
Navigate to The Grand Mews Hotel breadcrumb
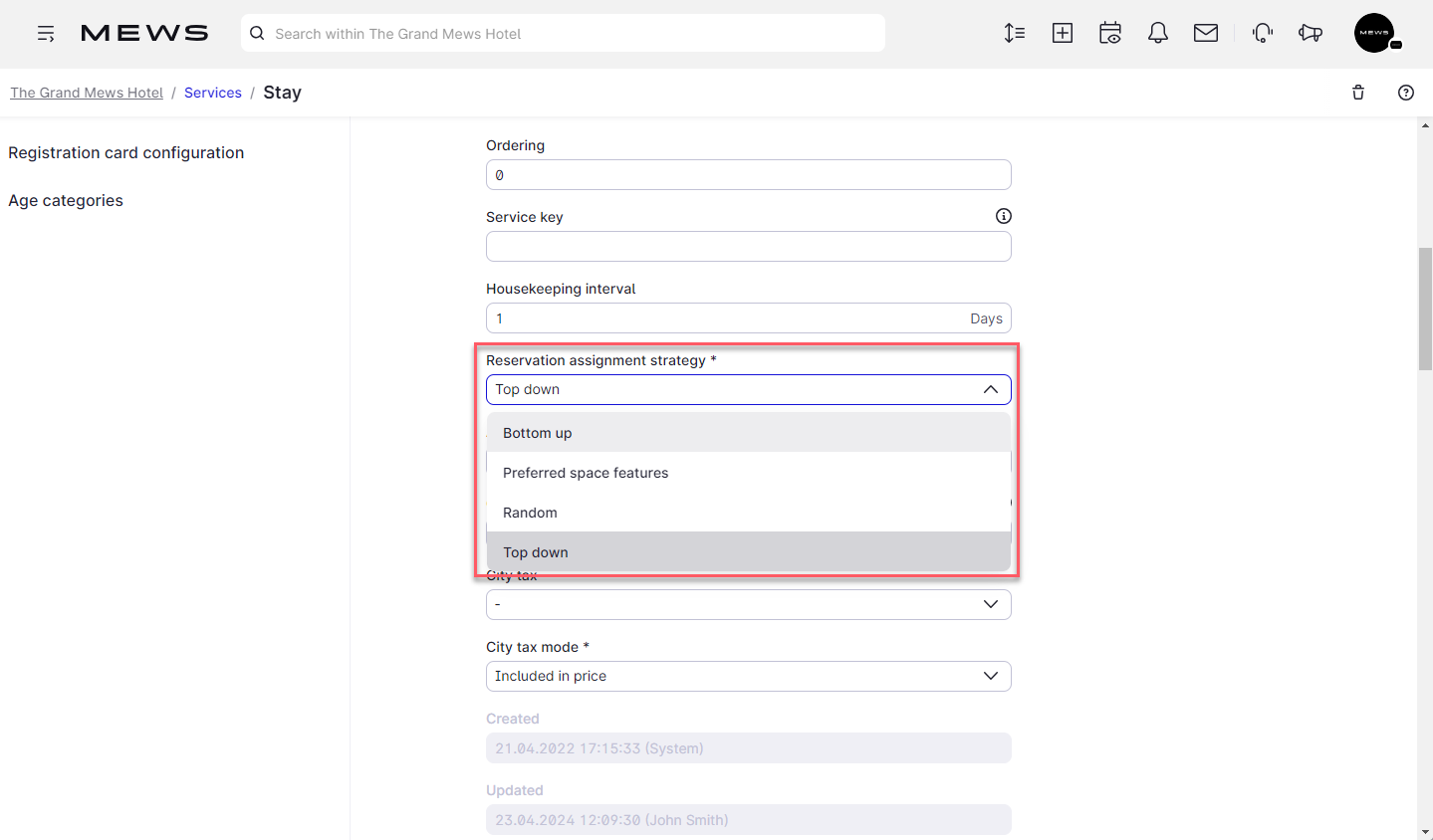pyautogui.click(x=86, y=93)
